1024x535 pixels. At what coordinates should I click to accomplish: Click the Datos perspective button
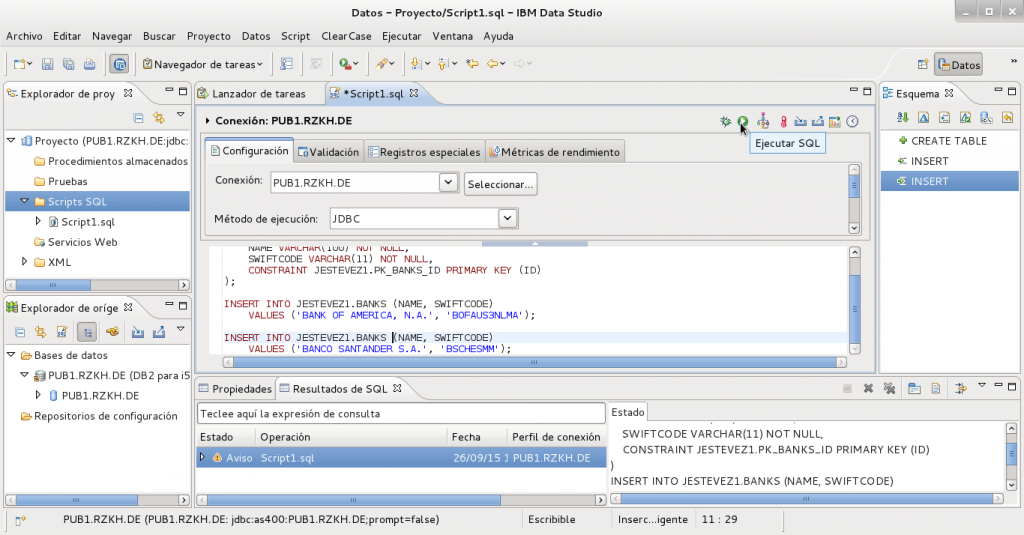(x=959, y=65)
